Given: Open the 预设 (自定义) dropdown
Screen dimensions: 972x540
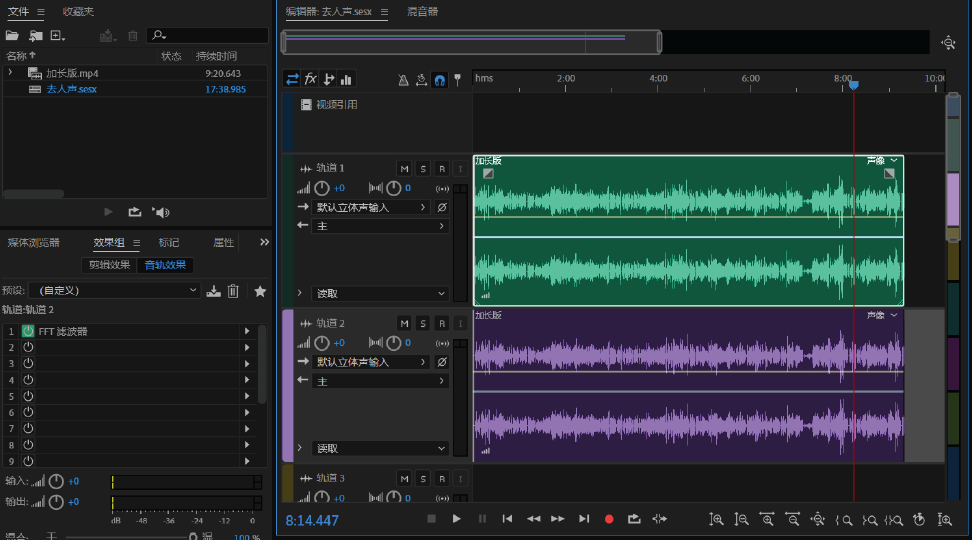Looking at the screenshot, I should 115,290.
